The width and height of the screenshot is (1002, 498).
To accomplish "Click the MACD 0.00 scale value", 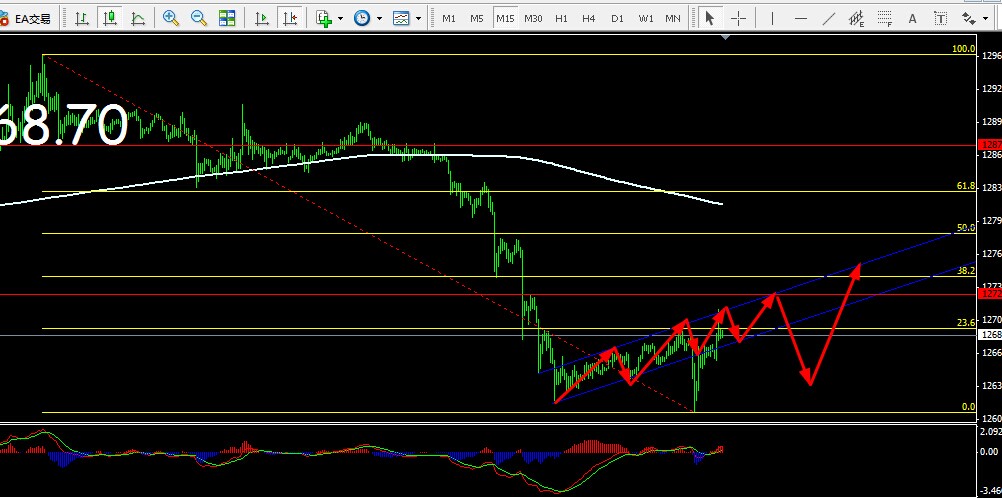I will point(988,451).
